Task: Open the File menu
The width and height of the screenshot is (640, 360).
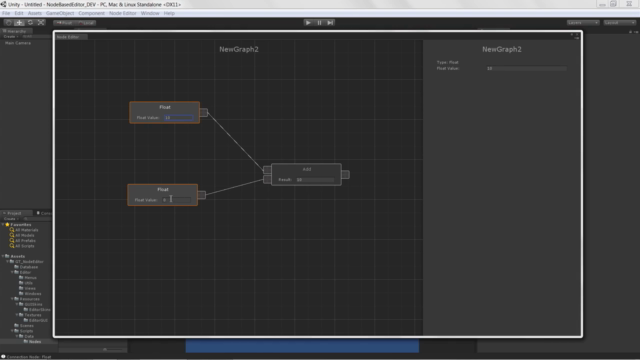Action: click(x=6, y=13)
